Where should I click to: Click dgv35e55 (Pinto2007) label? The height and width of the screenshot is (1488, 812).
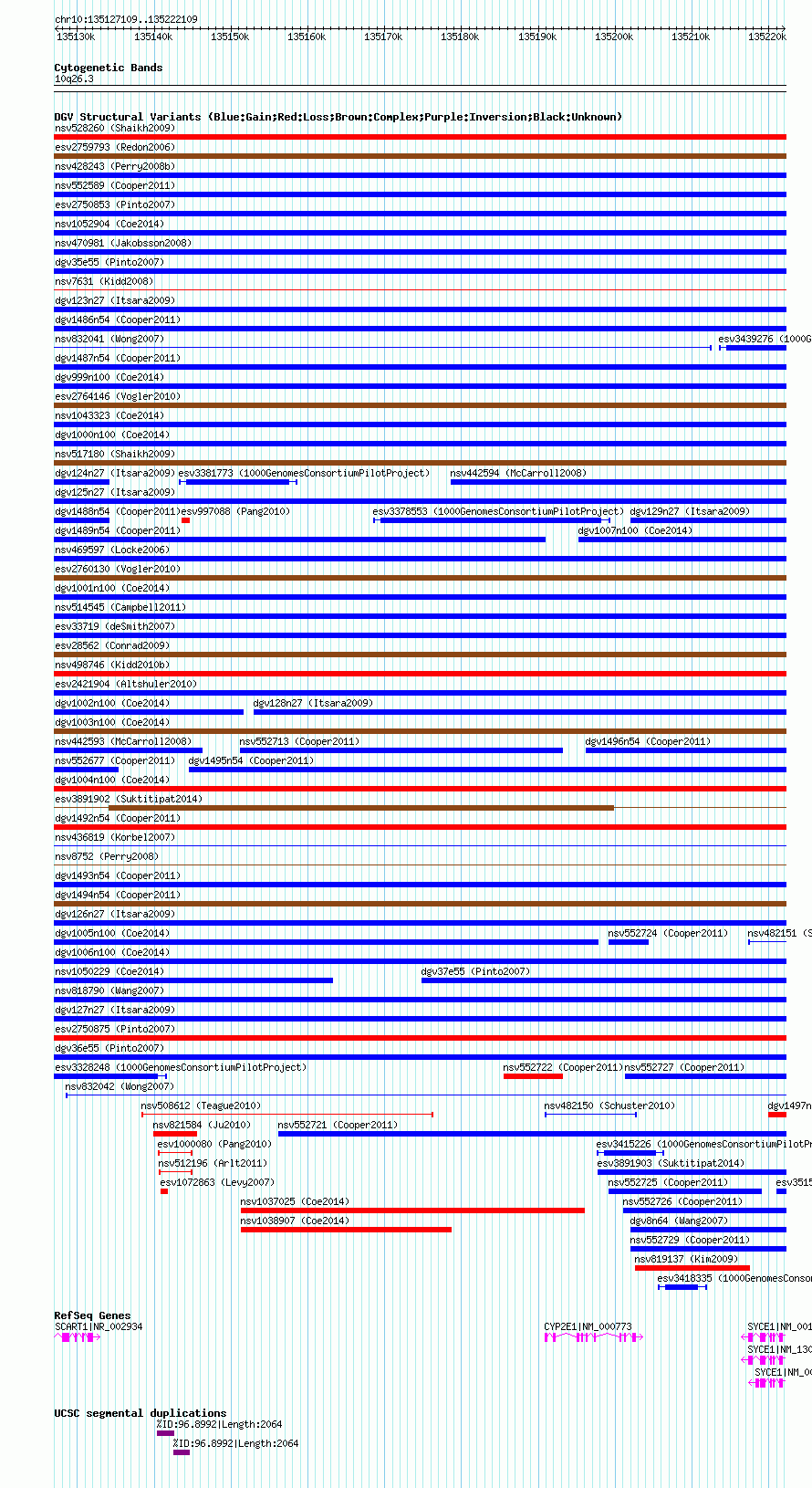109,262
